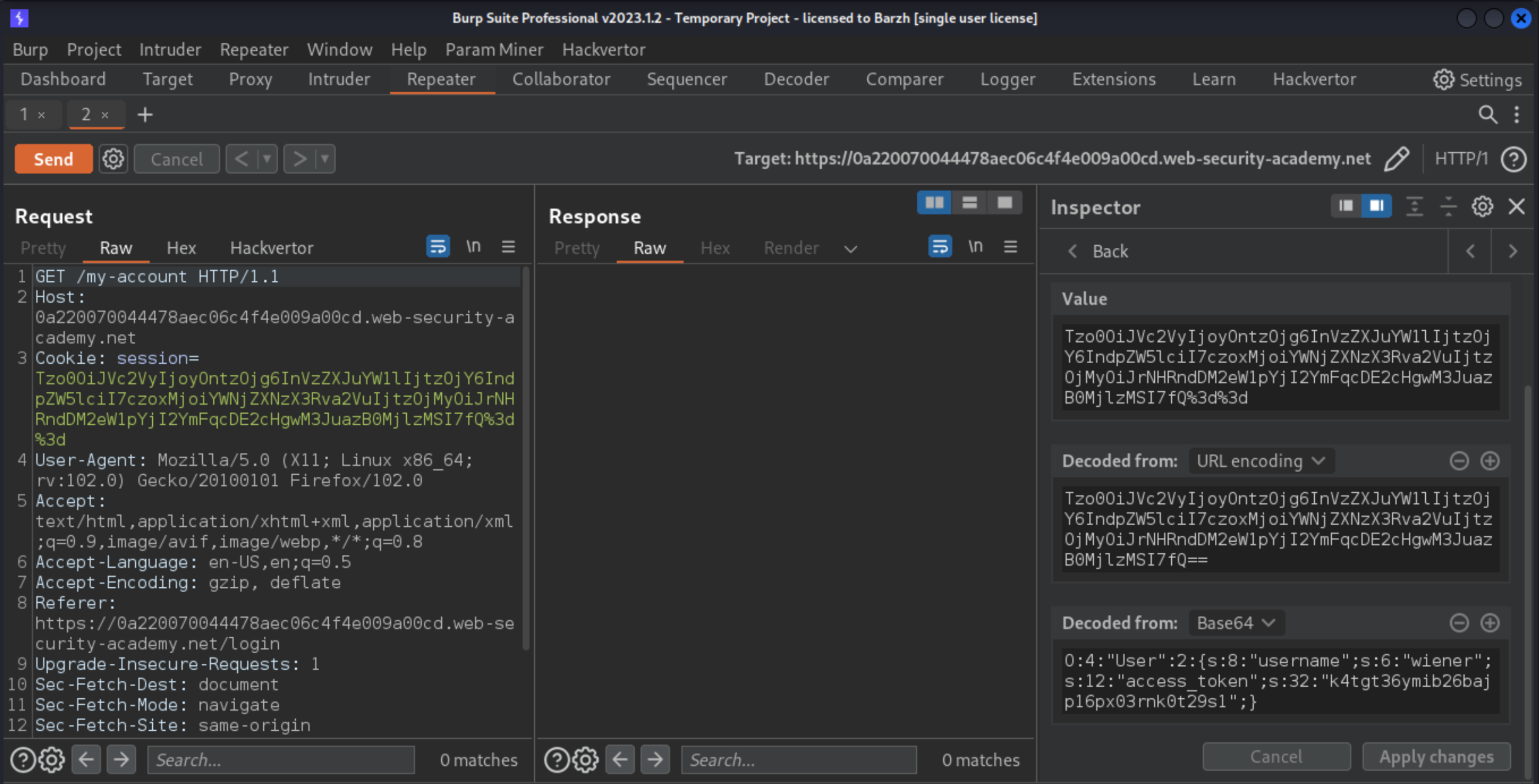Image resolution: width=1539 pixels, height=784 pixels.
Task: Expand all Inspector sections icon
Action: [x=1414, y=207]
